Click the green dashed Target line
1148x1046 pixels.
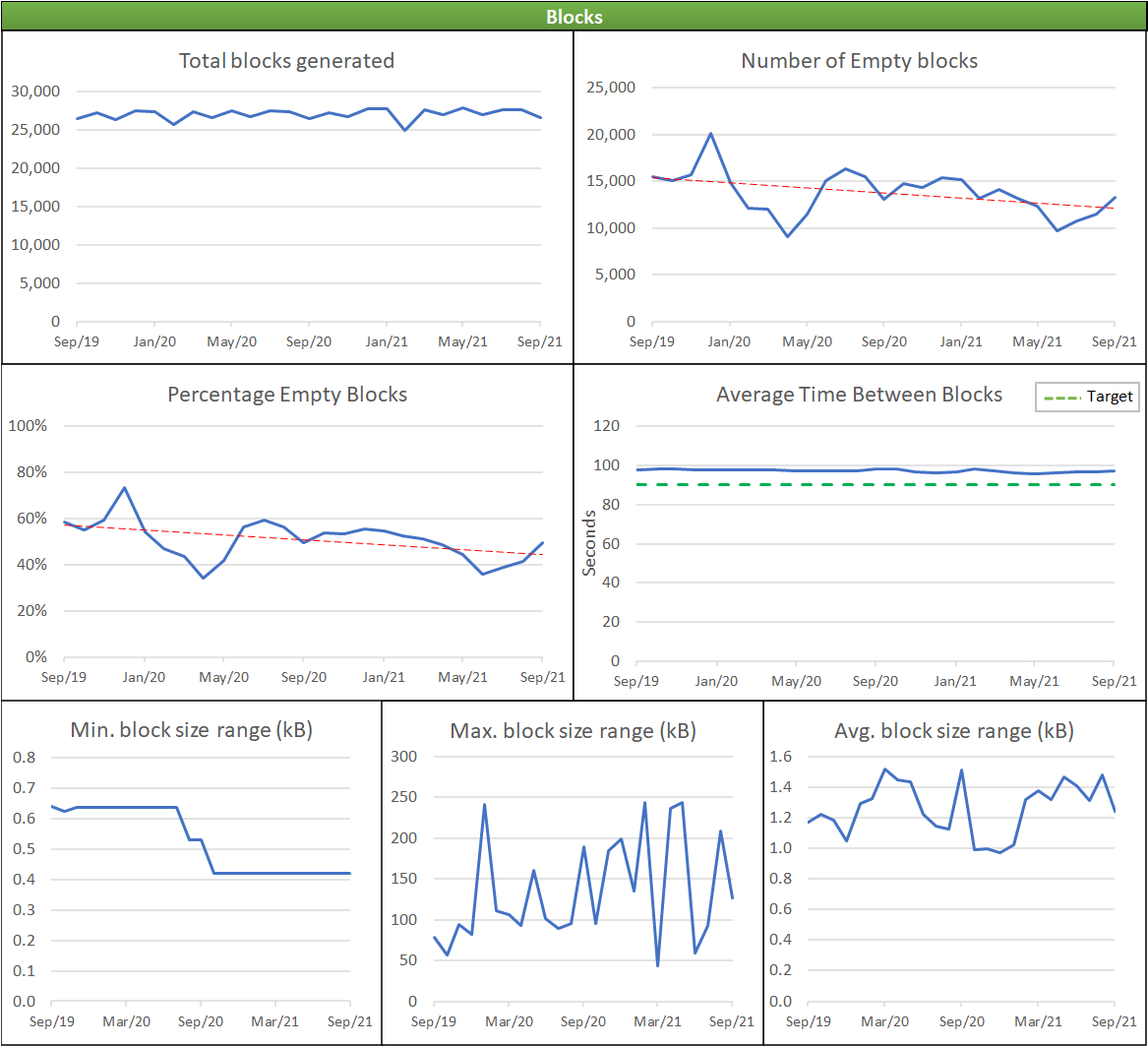pos(875,485)
